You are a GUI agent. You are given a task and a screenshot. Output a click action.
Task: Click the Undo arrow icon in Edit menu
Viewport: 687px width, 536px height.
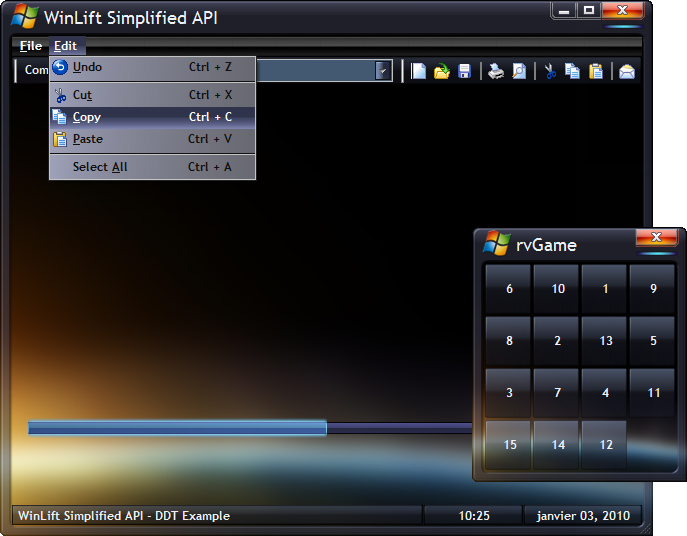pos(60,67)
